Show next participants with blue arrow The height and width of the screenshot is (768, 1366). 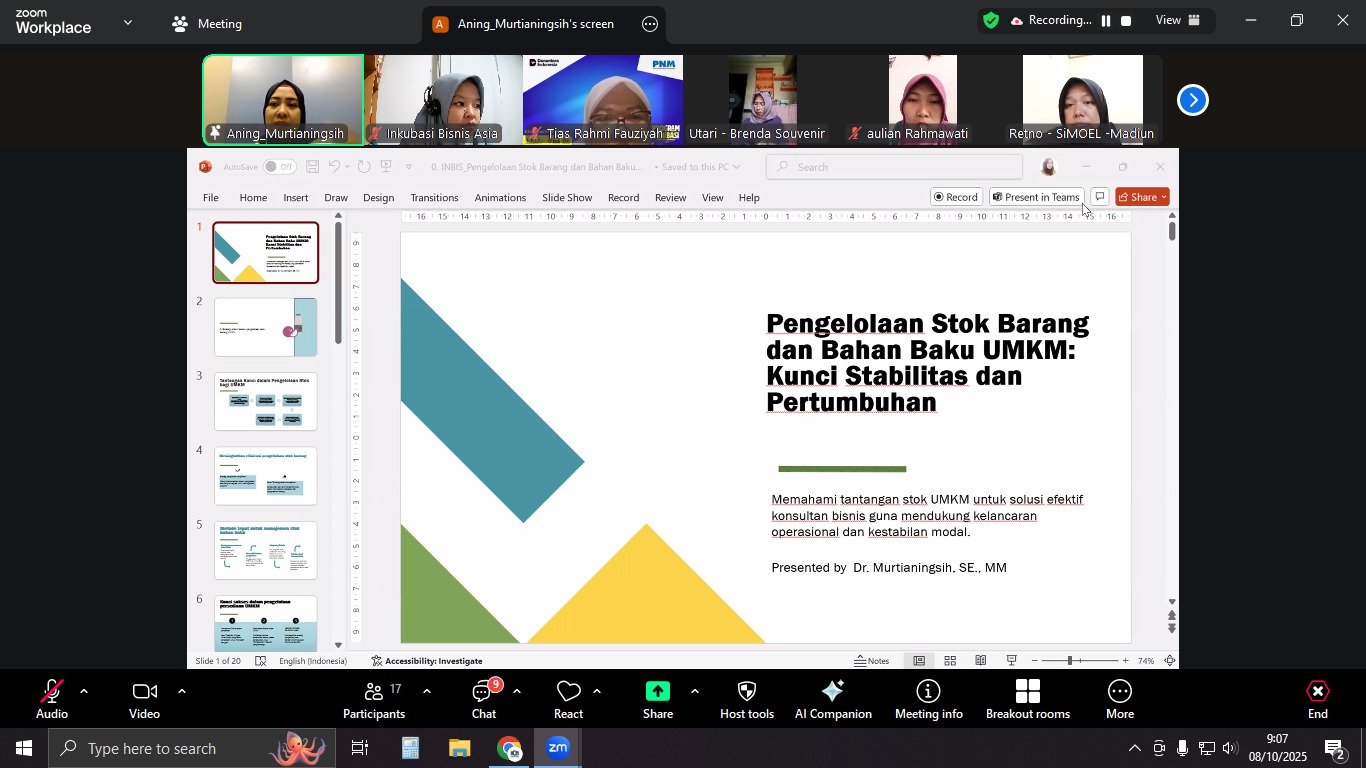1192,100
